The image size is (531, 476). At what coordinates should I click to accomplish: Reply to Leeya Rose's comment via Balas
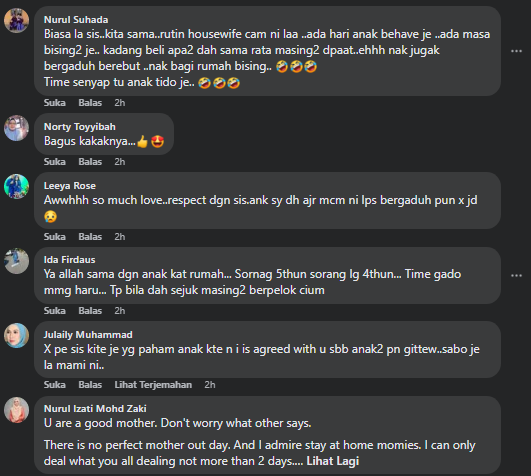pyautogui.click(x=90, y=236)
